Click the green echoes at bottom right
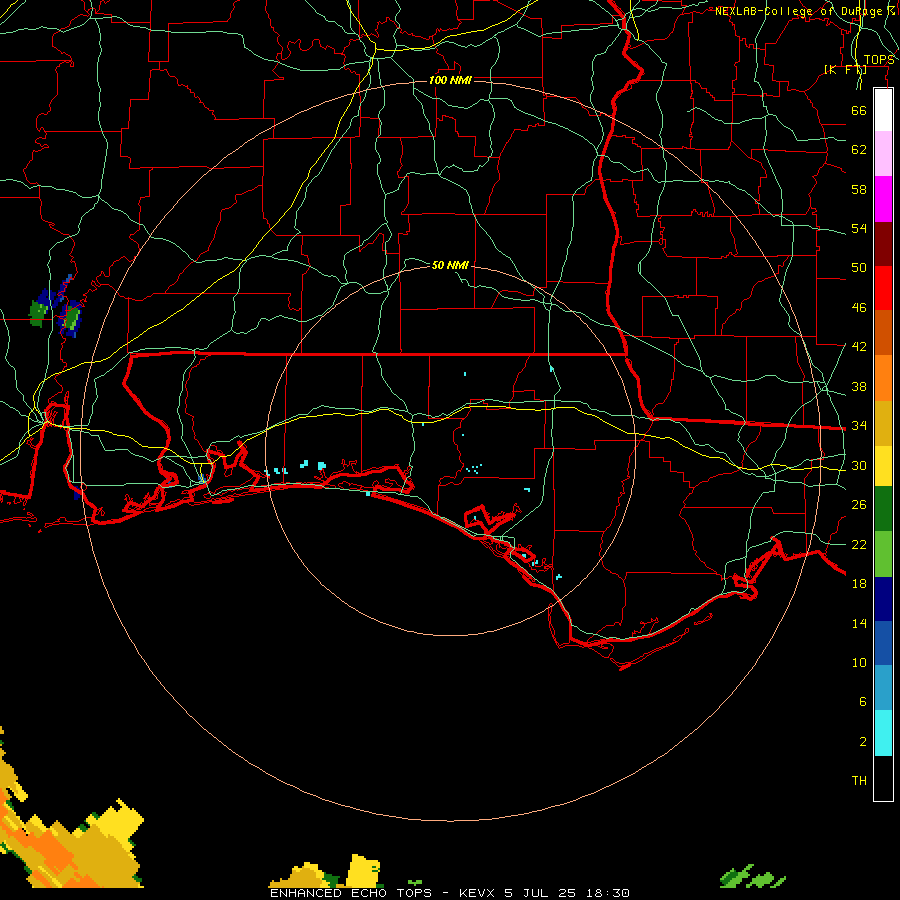 [x=752, y=877]
